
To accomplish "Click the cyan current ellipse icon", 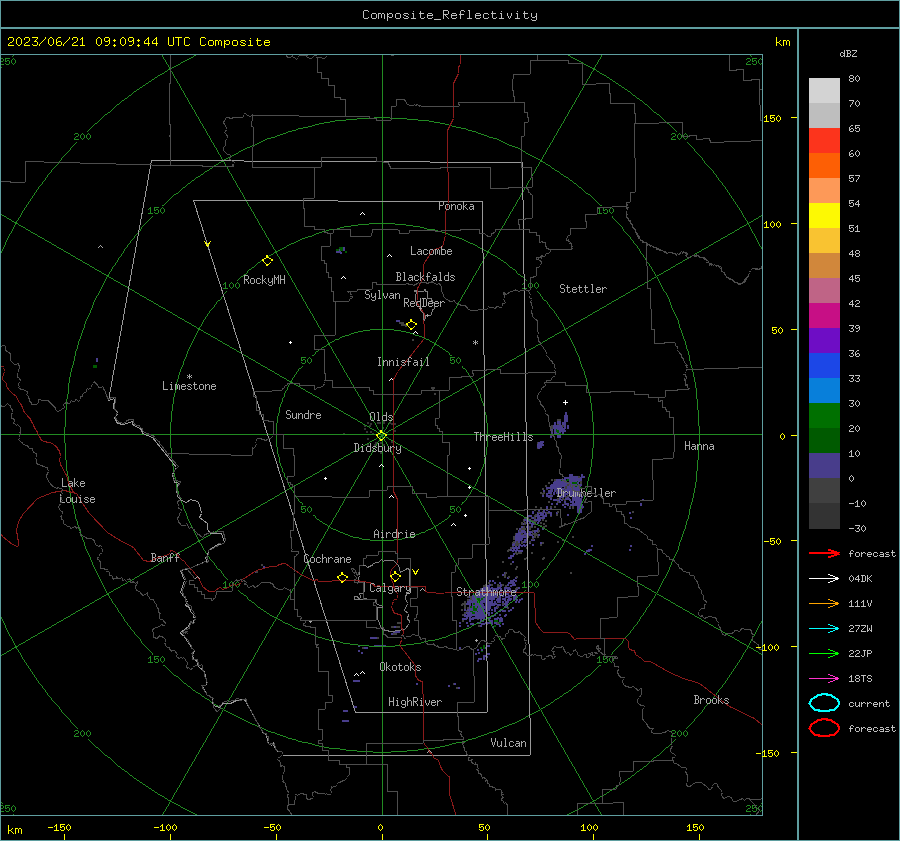I will coord(824,703).
